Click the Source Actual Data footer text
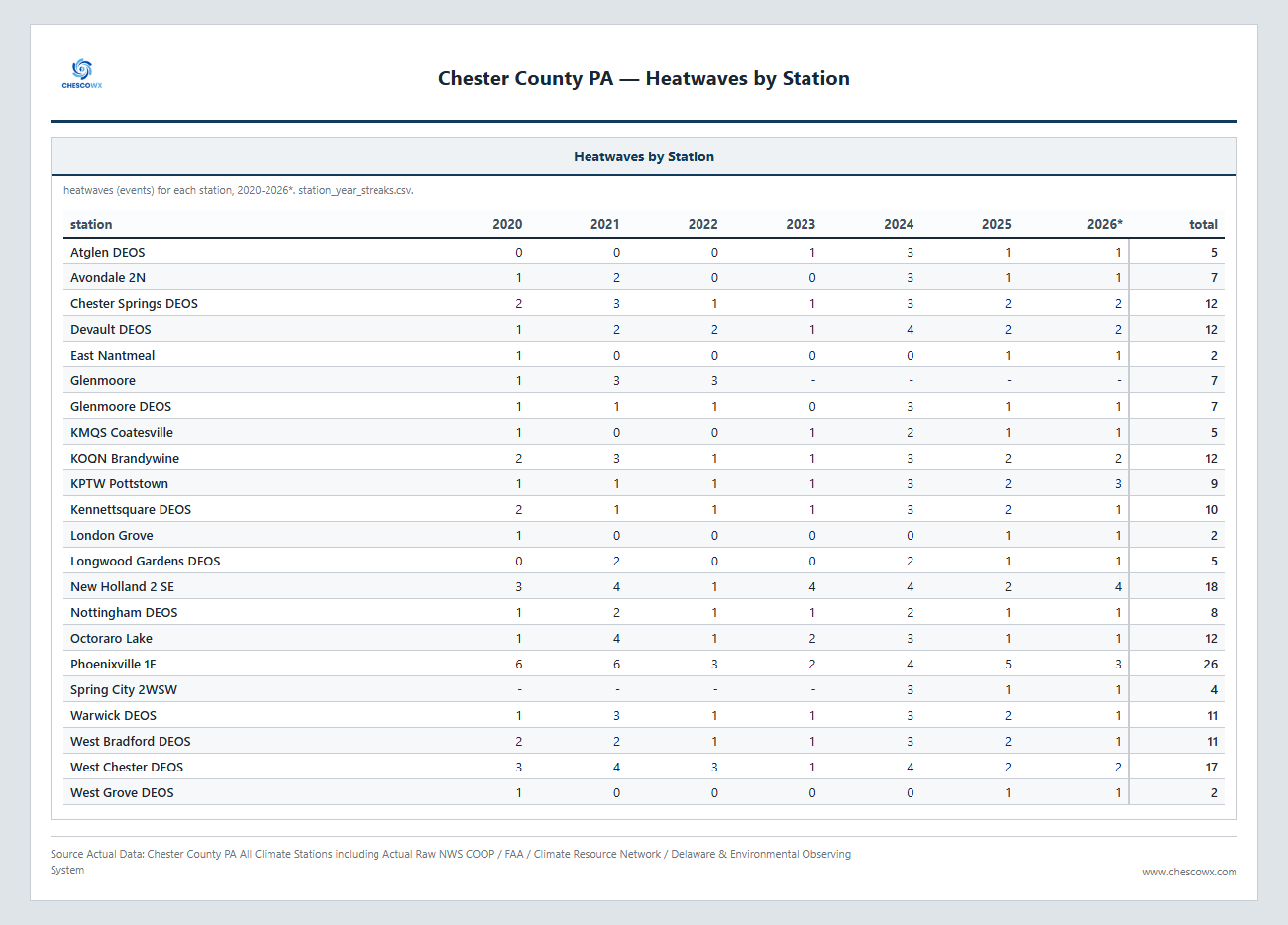The image size is (1288, 925). click(x=451, y=862)
